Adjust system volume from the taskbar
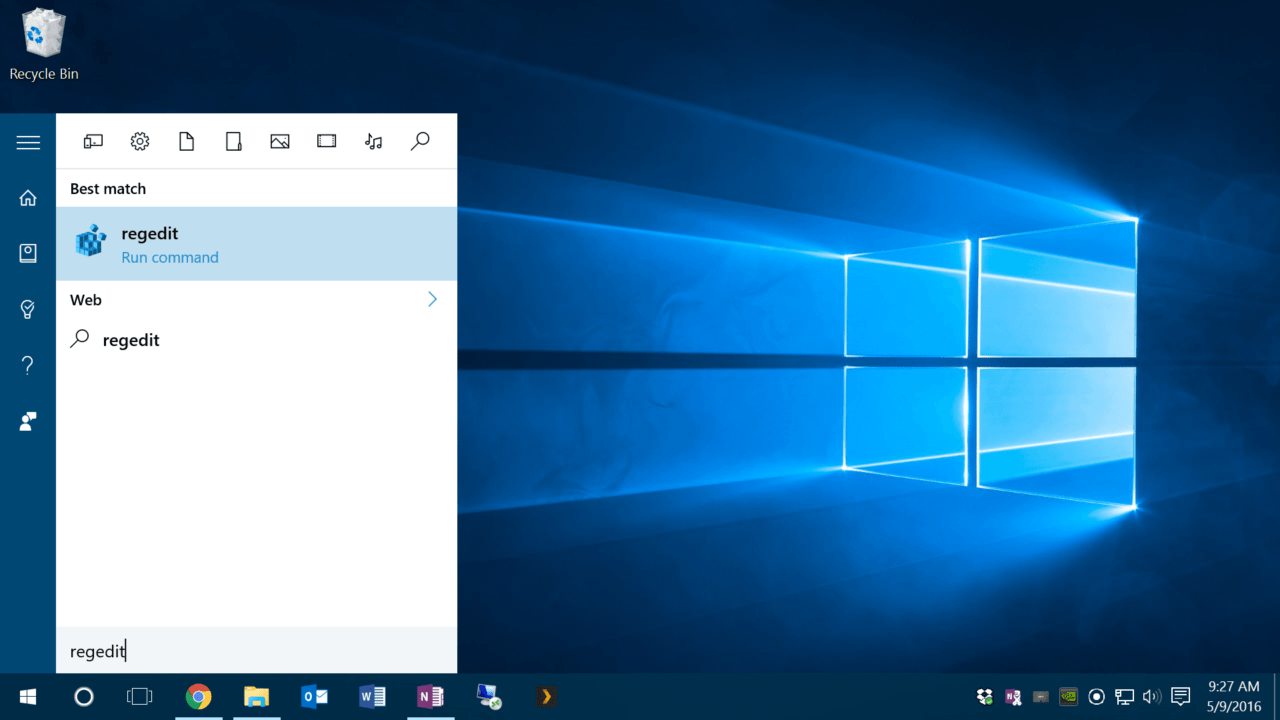This screenshot has width=1280, height=720. click(1151, 696)
